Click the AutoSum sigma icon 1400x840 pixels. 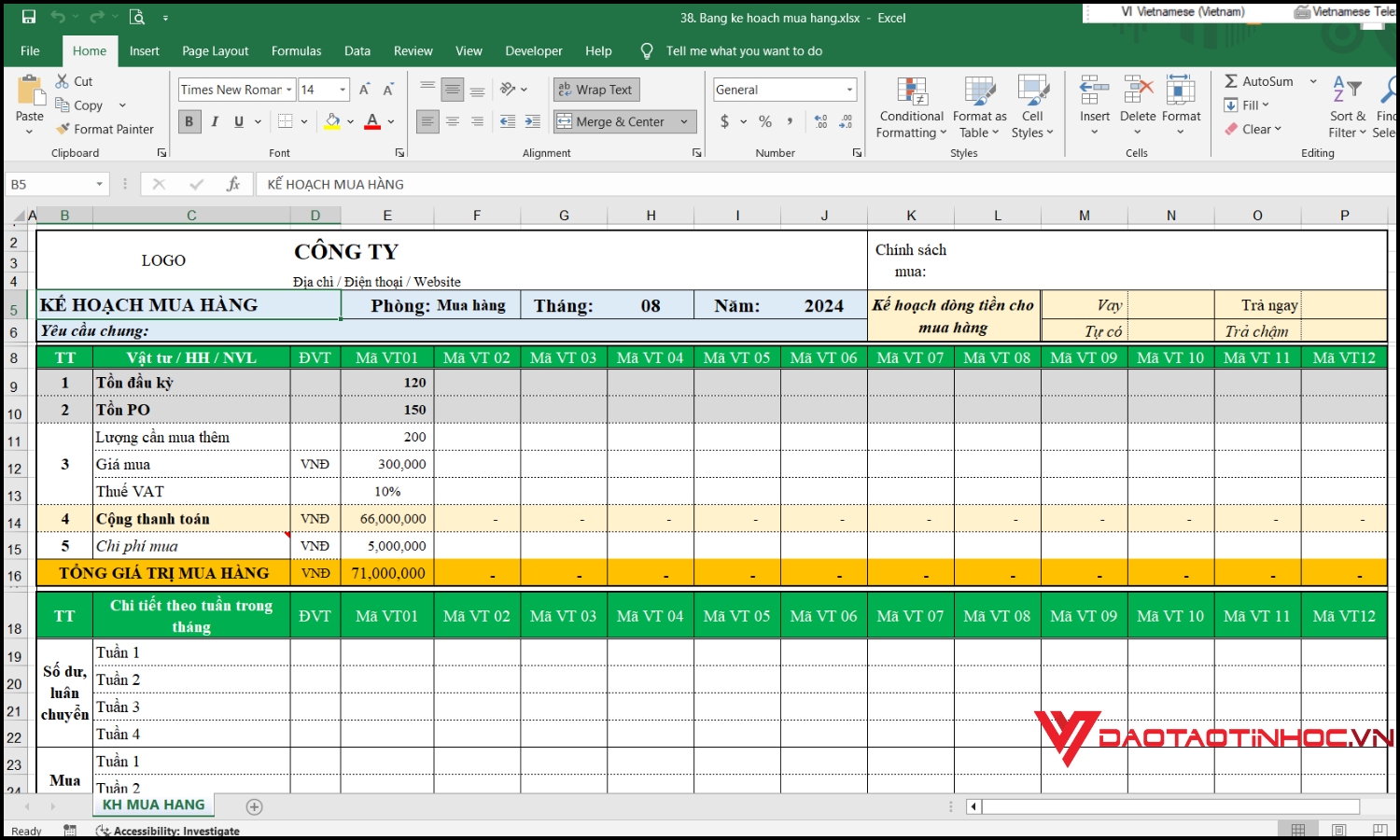tap(1231, 81)
